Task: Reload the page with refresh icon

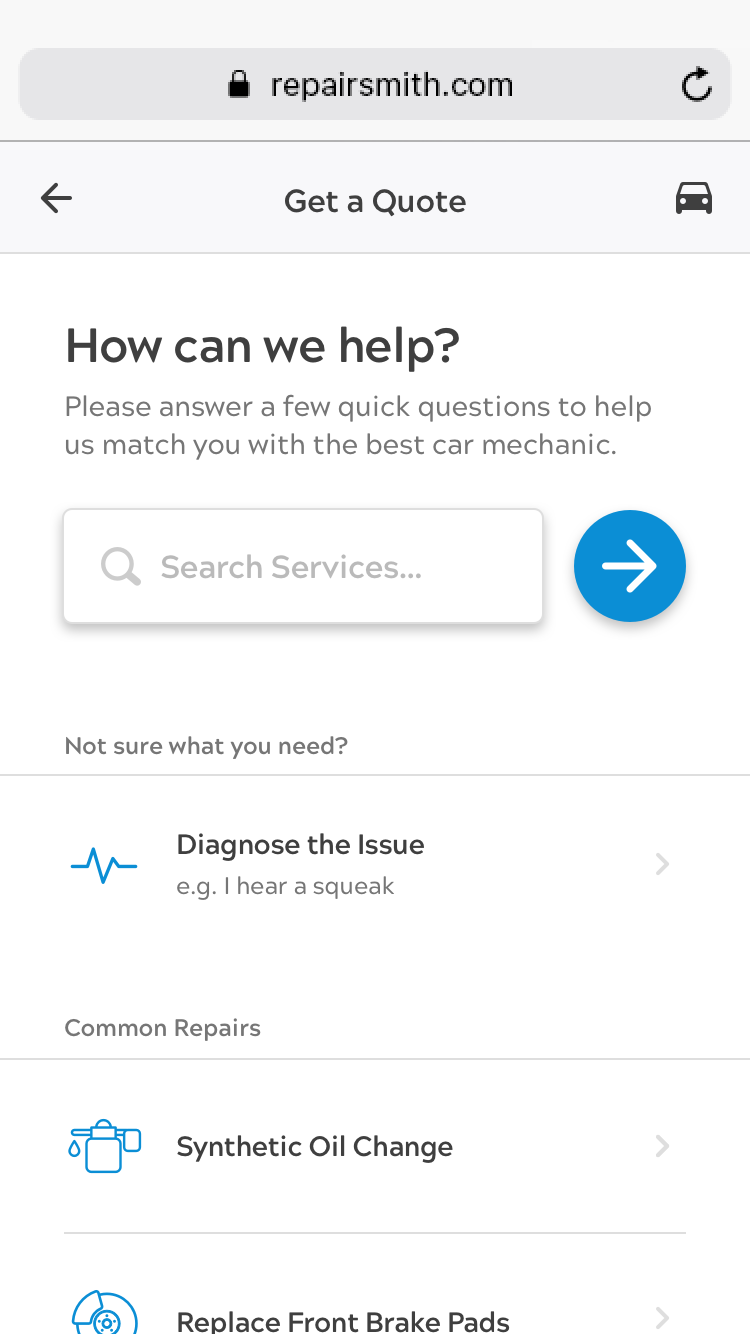Action: (696, 85)
